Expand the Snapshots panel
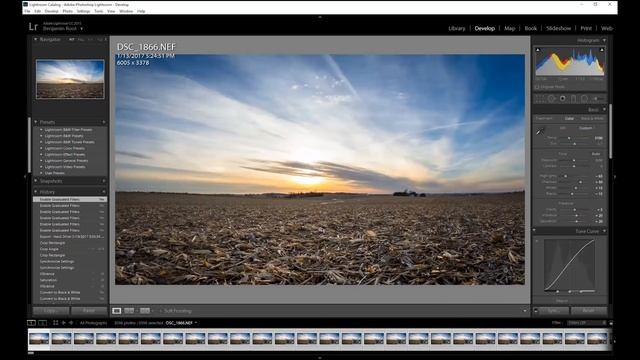 [36, 181]
